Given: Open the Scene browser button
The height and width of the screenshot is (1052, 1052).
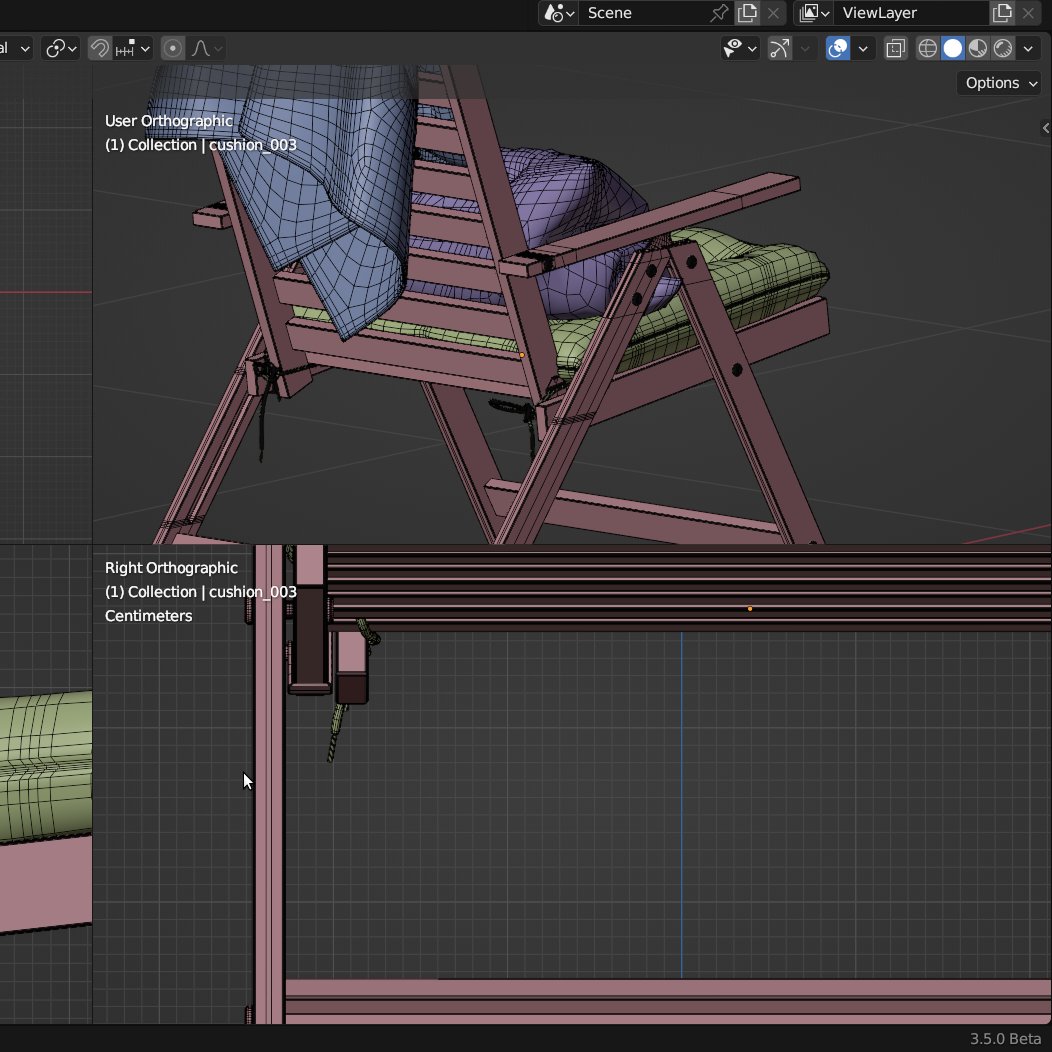Looking at the screenshot, I should (557, 13).
